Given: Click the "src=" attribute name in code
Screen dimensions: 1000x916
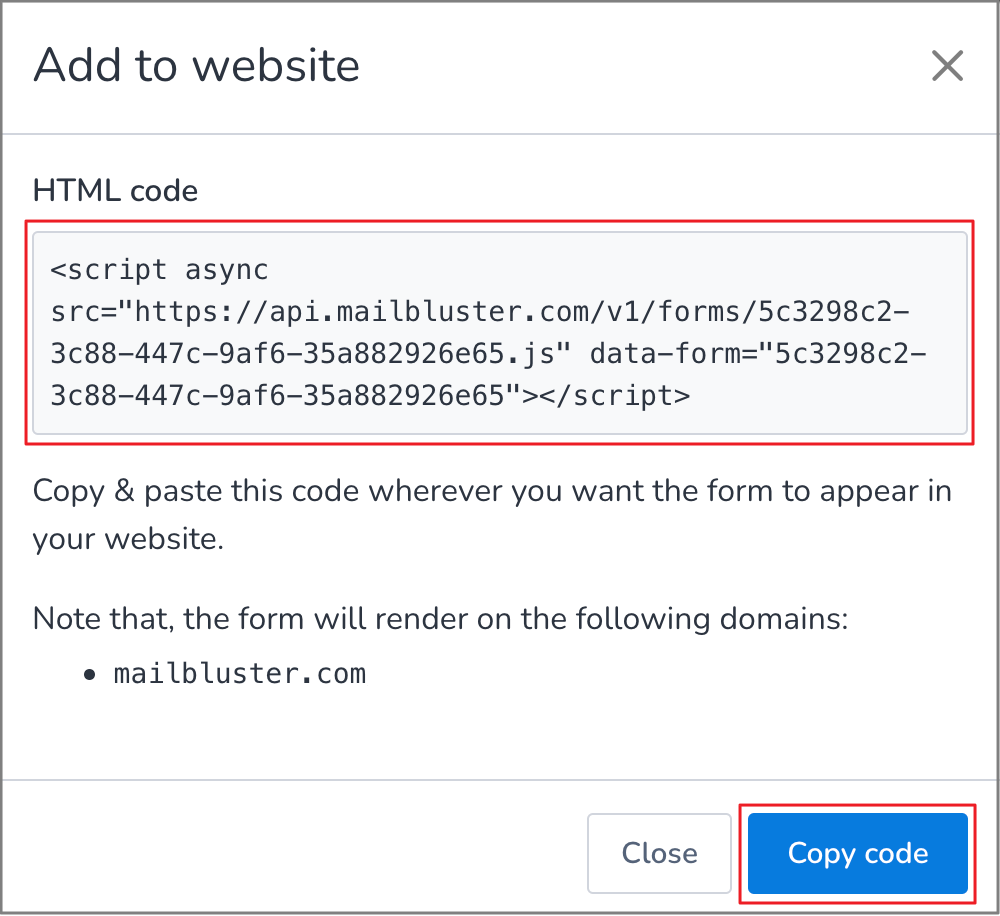Looking at the screenshot, I should pos(84,312).
